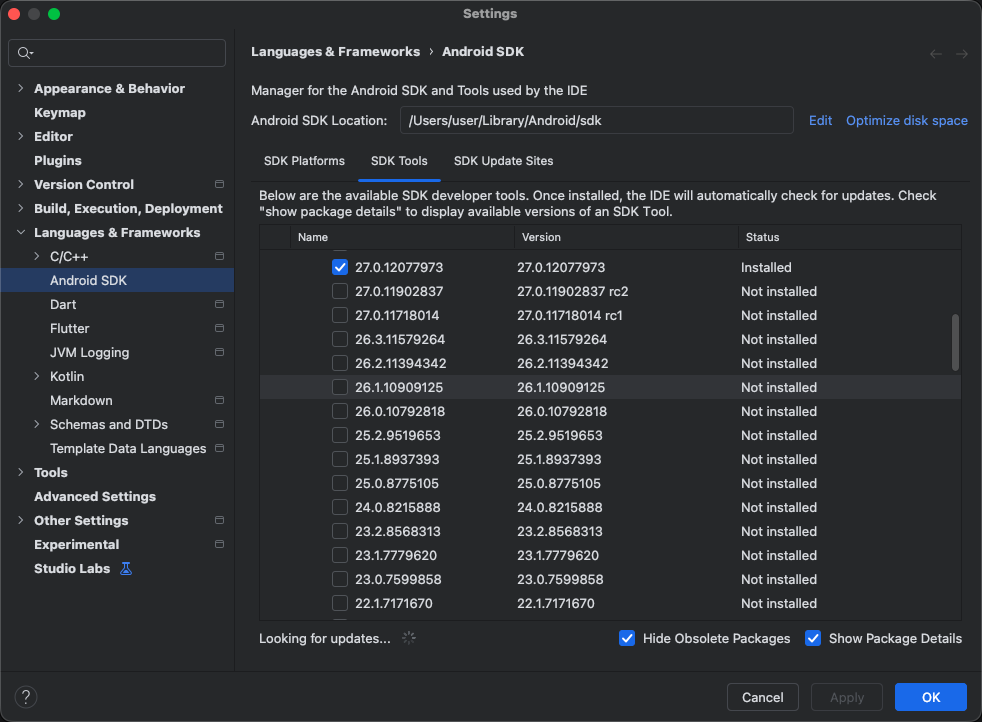Open help via the question mark icon
Image resolution: width=982 pixels, height=722 pixels.
(x=25, y=696)
